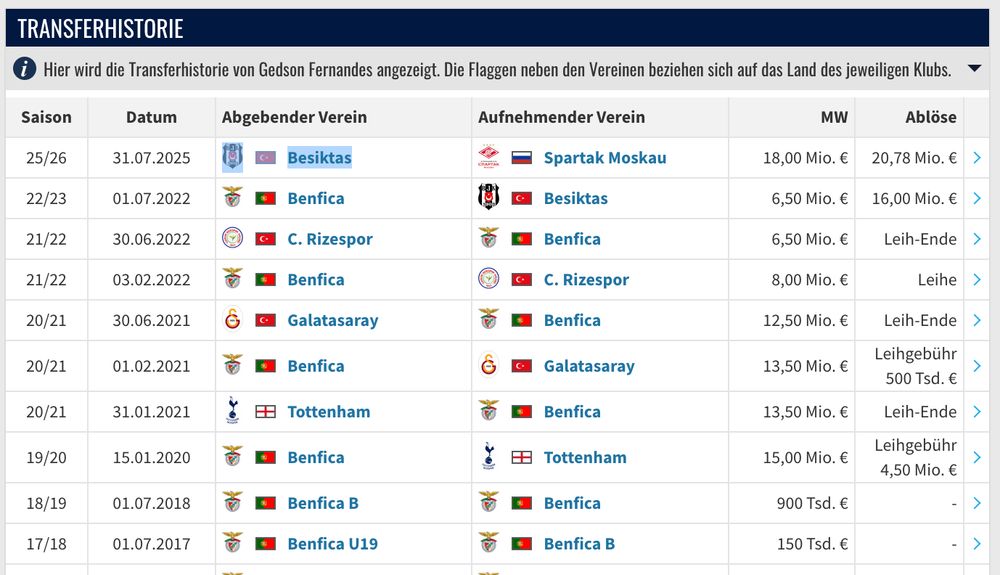
Task: Click the info icon in the transfer history banner
Action: (x=24, y=68)
